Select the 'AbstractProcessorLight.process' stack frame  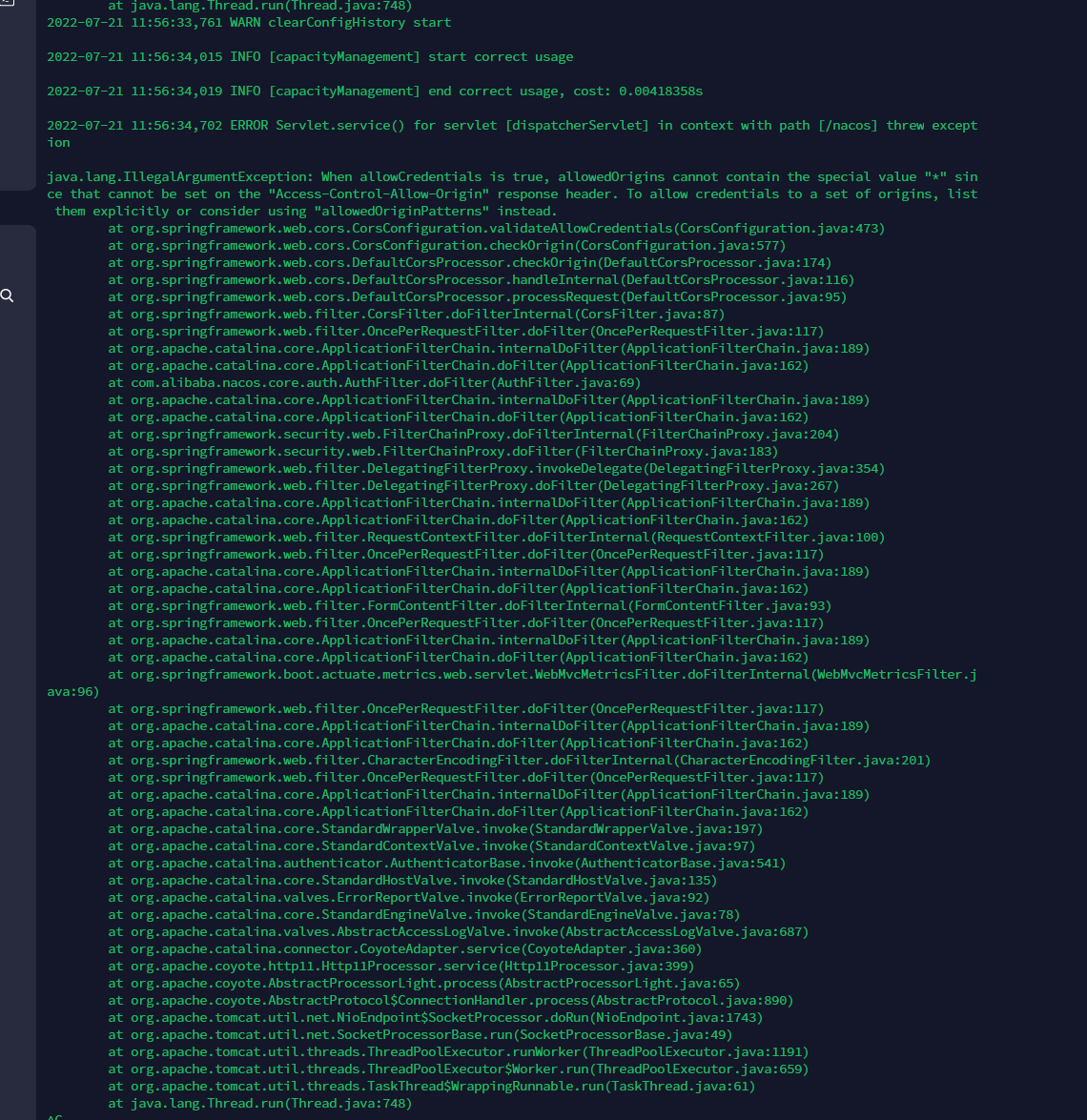[x=423, y=983]
